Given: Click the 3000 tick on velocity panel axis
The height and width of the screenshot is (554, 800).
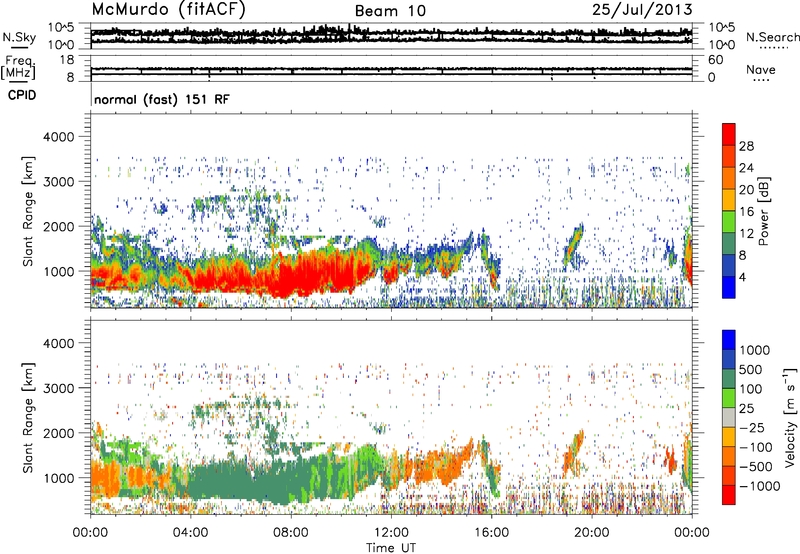Looking at the screenshot, I should click(x=59, y=388).
